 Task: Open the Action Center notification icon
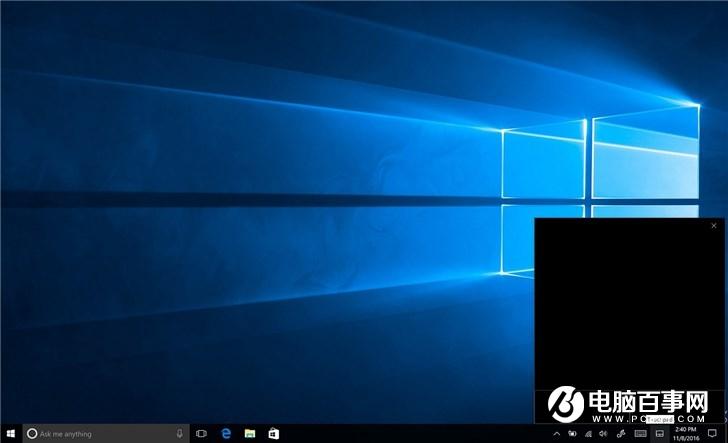point(712,434)
